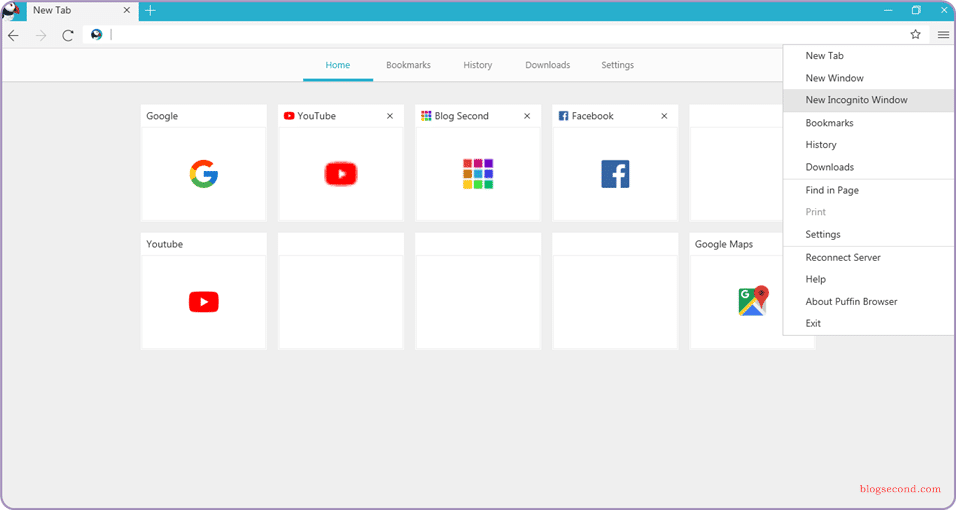Viewport: 956px width, 510px height.
Task: Switch to the Downloads tab
Action: tap(548, 65)
